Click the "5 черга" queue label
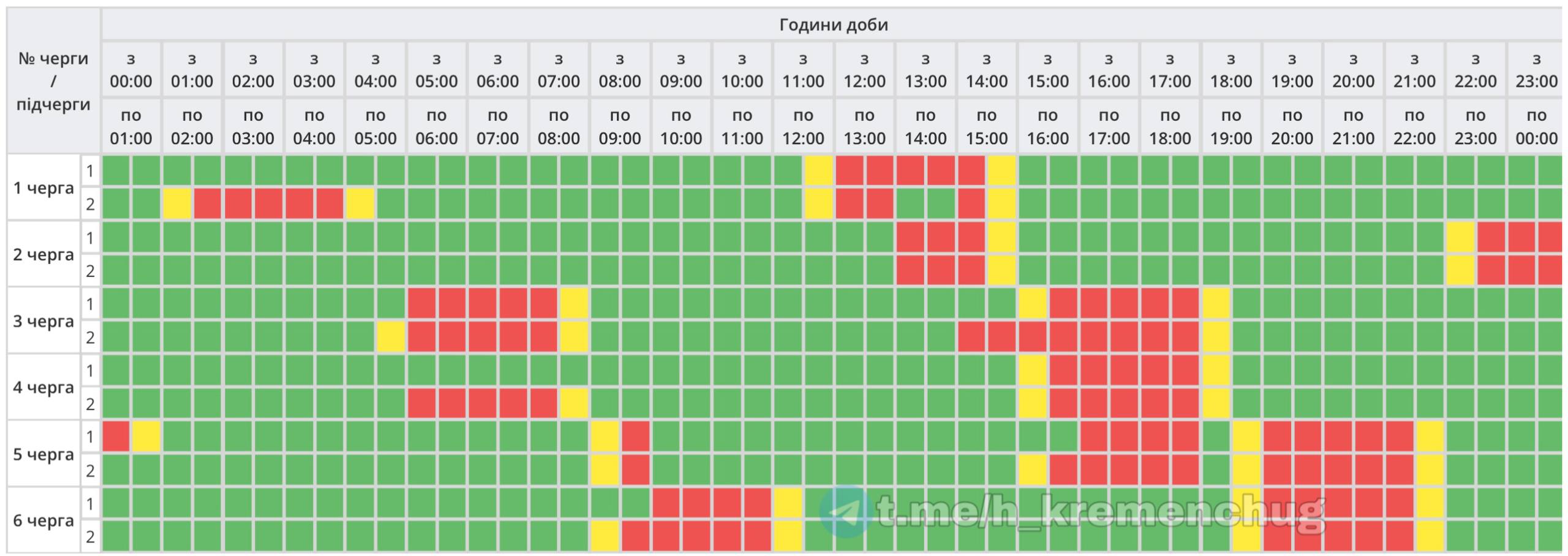The image size is (1568, 556). pyautogui.click(x=43, y=454)
